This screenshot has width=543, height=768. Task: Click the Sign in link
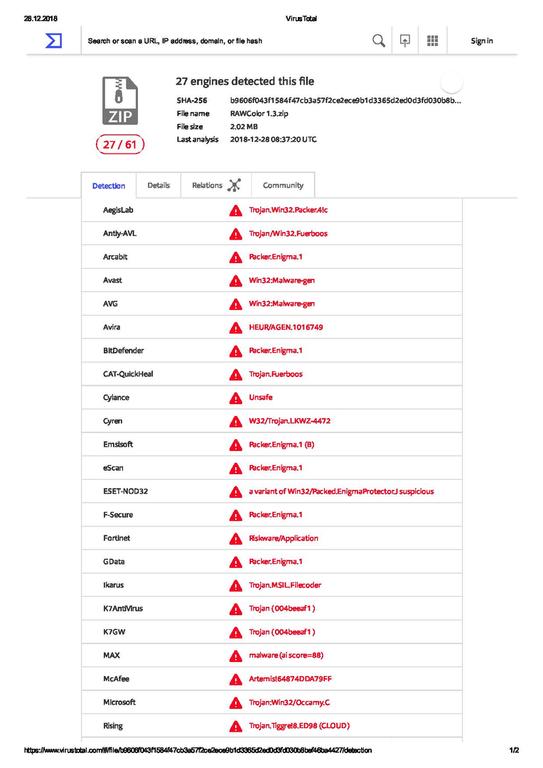[482, 41]
